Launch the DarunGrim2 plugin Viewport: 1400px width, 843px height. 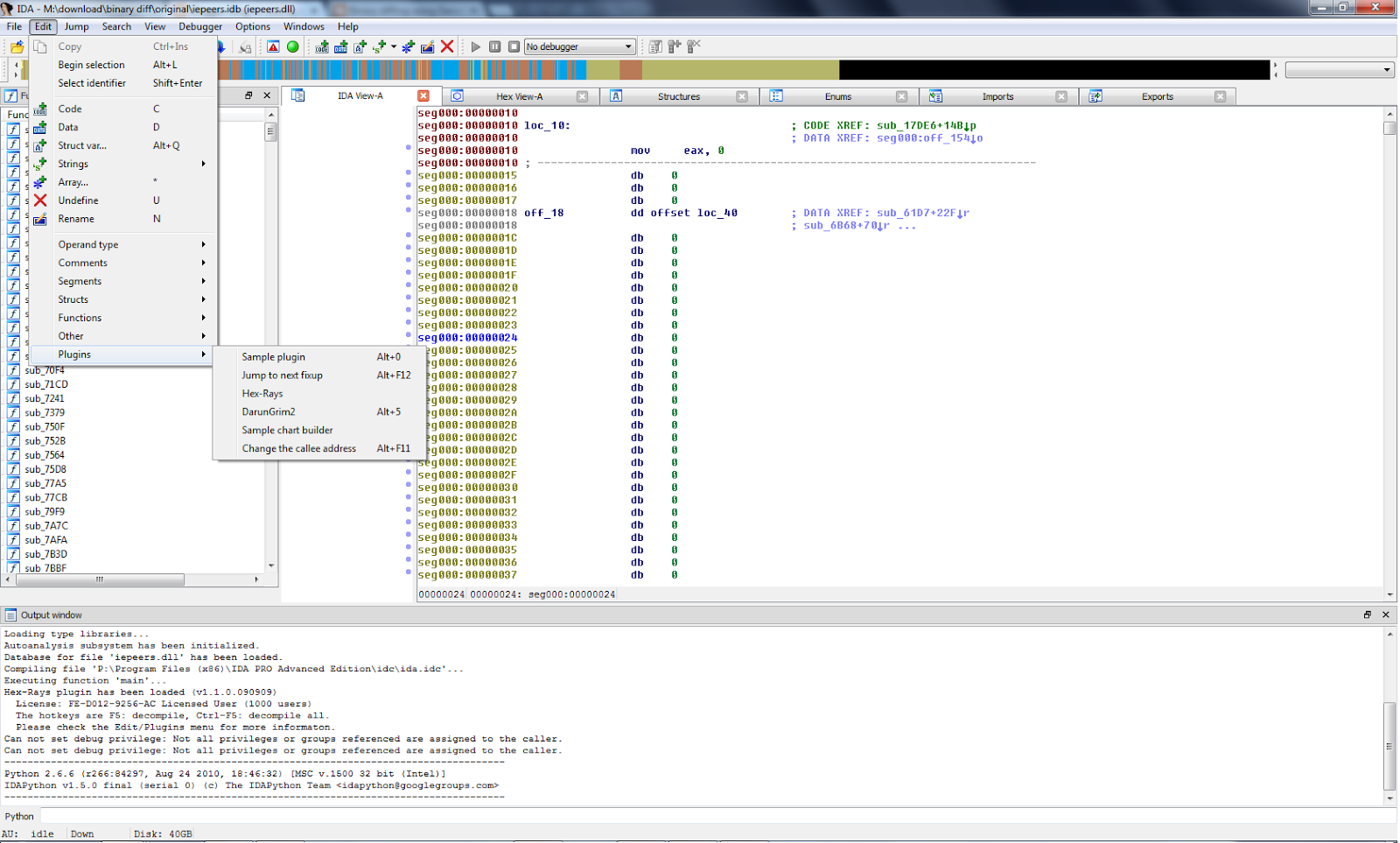(318, 411)
